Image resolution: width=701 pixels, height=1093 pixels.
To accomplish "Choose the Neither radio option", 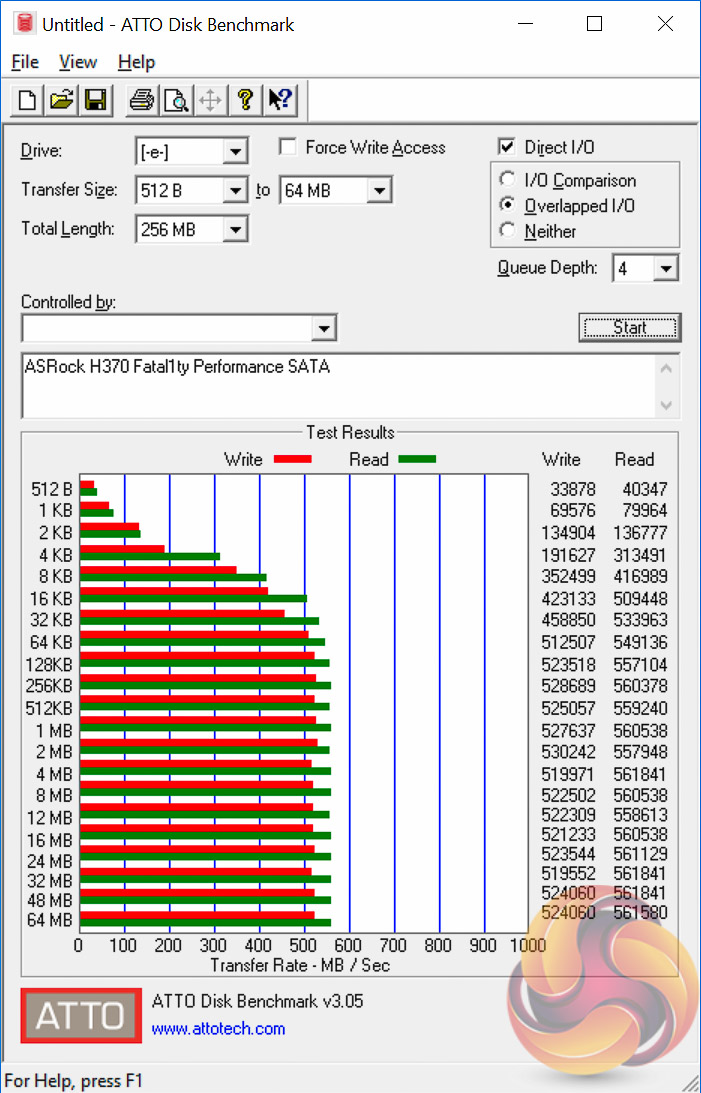I will [507, 231].
